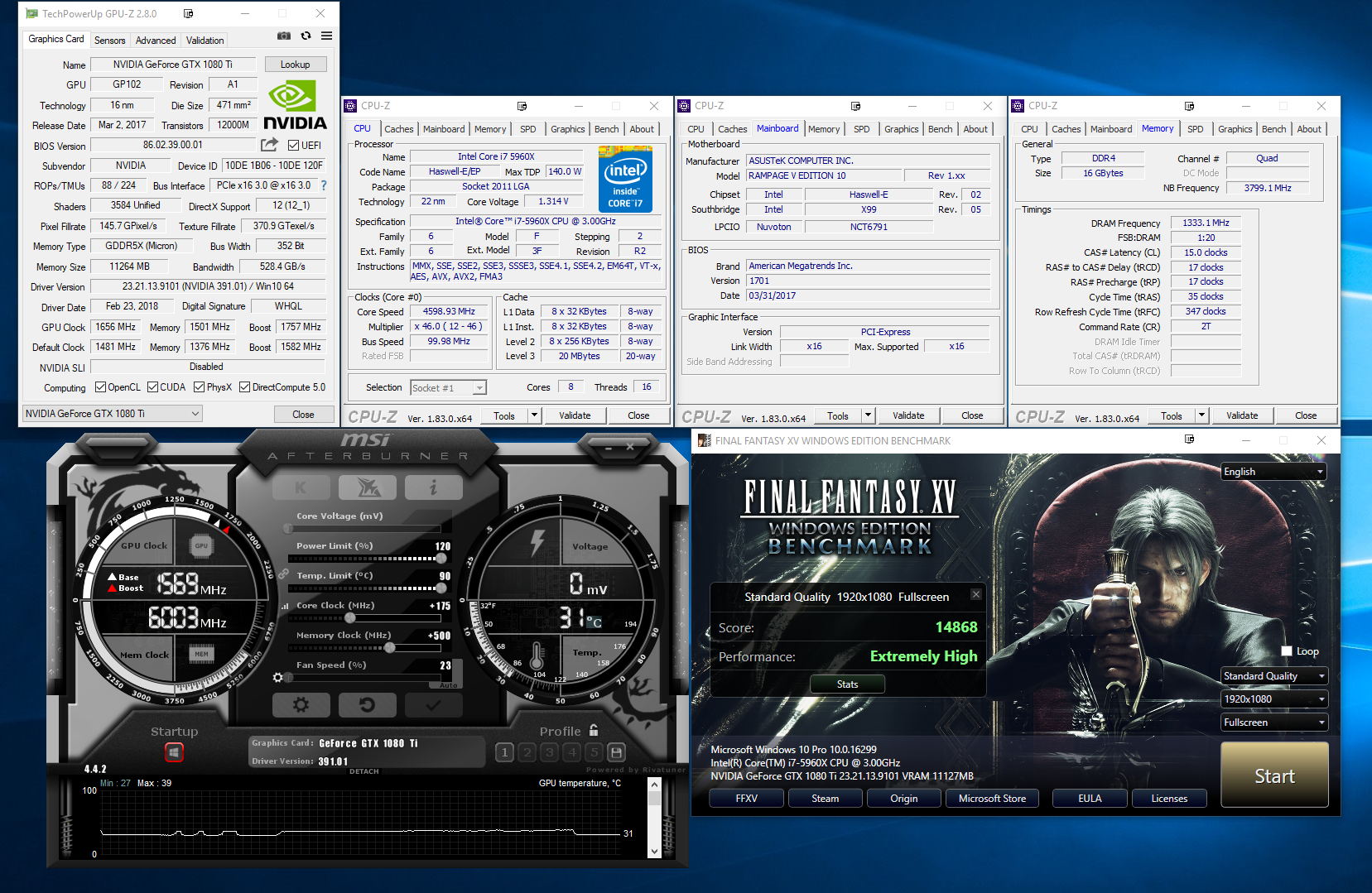Launch Kombustor via the jet icon

[368, 487]
